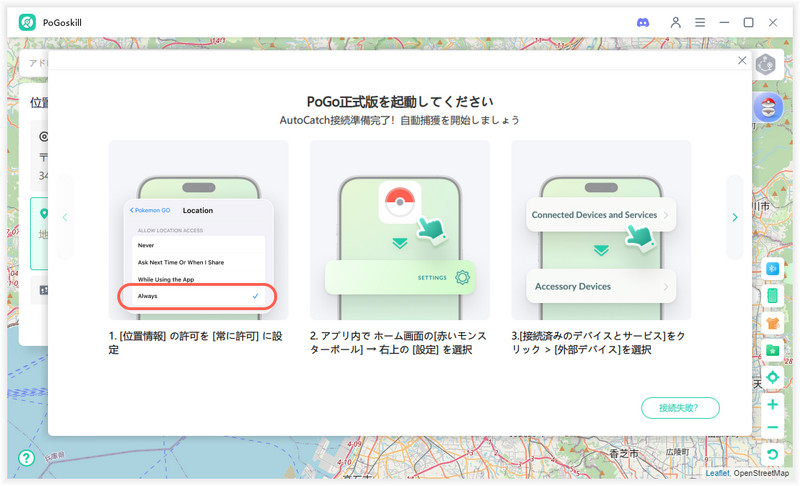Click the heading PoGo正式版を起動してください

pos(399,101)
